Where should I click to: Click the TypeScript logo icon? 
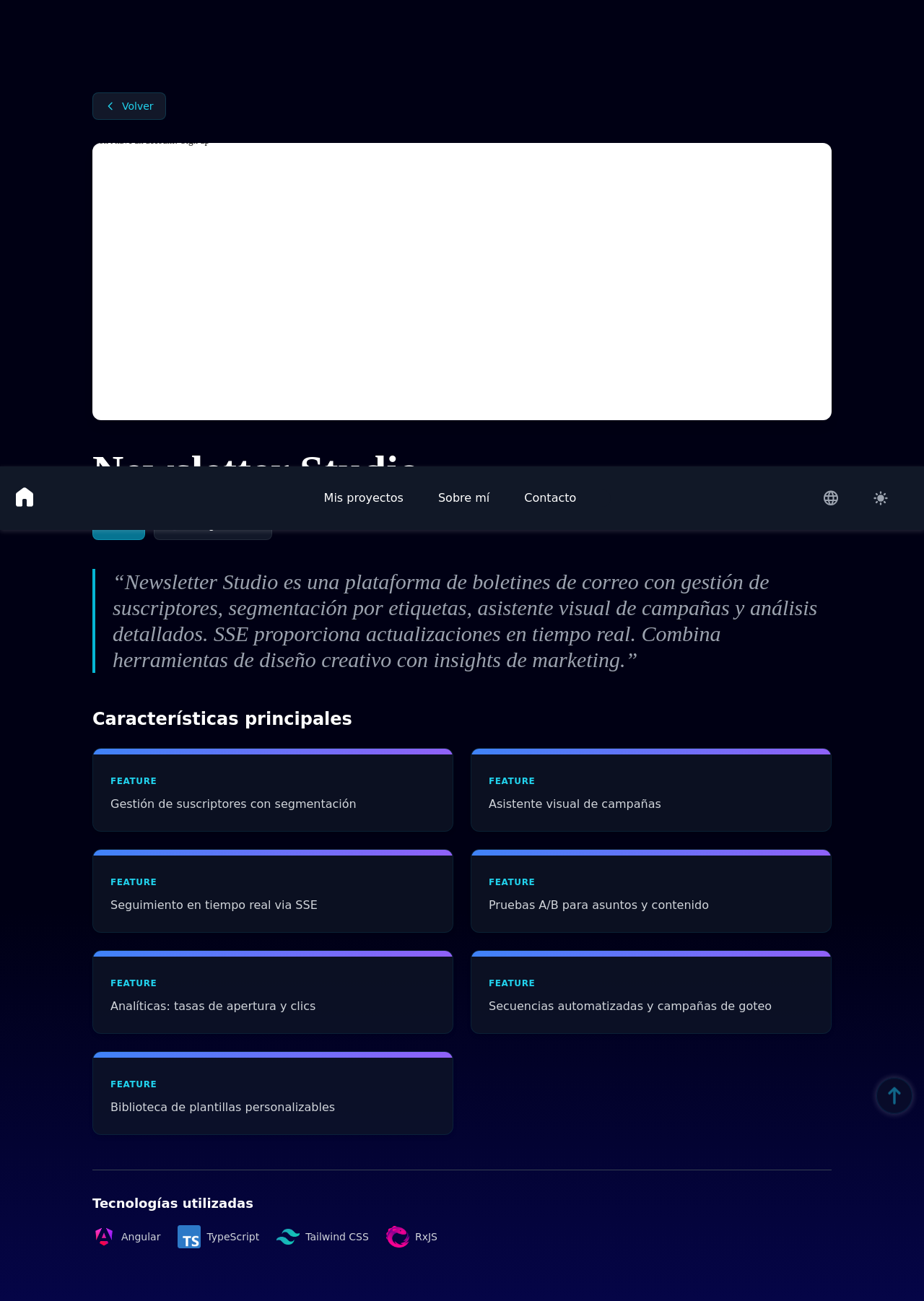(189, 1237)
